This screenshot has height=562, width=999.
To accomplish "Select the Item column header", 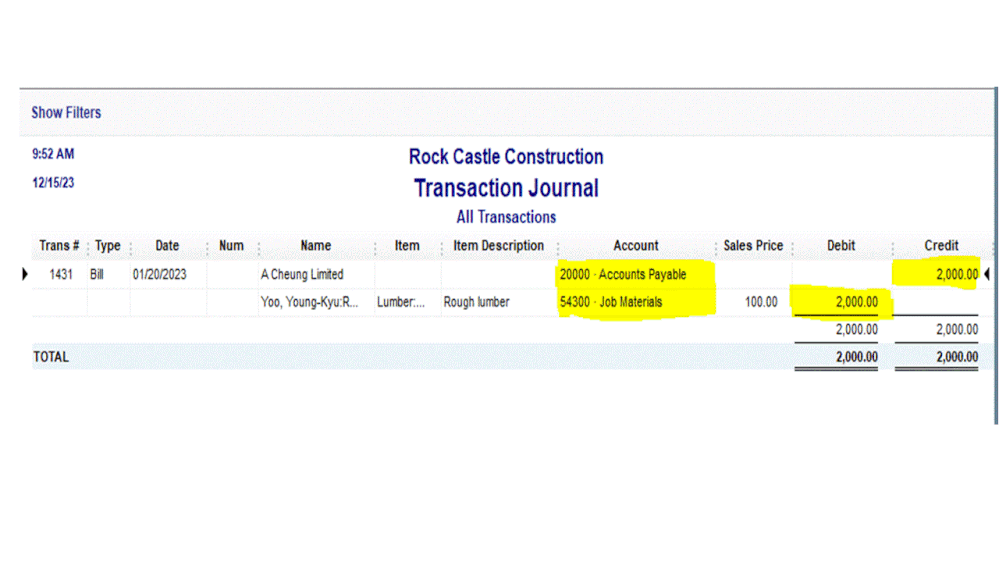I will pos(407,246).
